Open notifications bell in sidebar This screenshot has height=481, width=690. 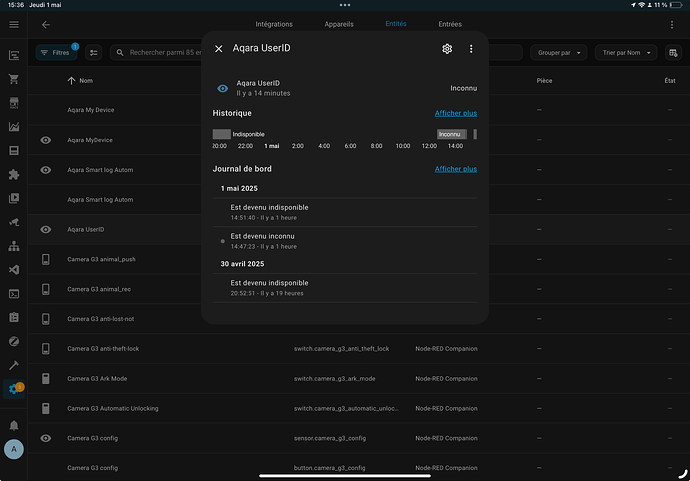[14, 426]
